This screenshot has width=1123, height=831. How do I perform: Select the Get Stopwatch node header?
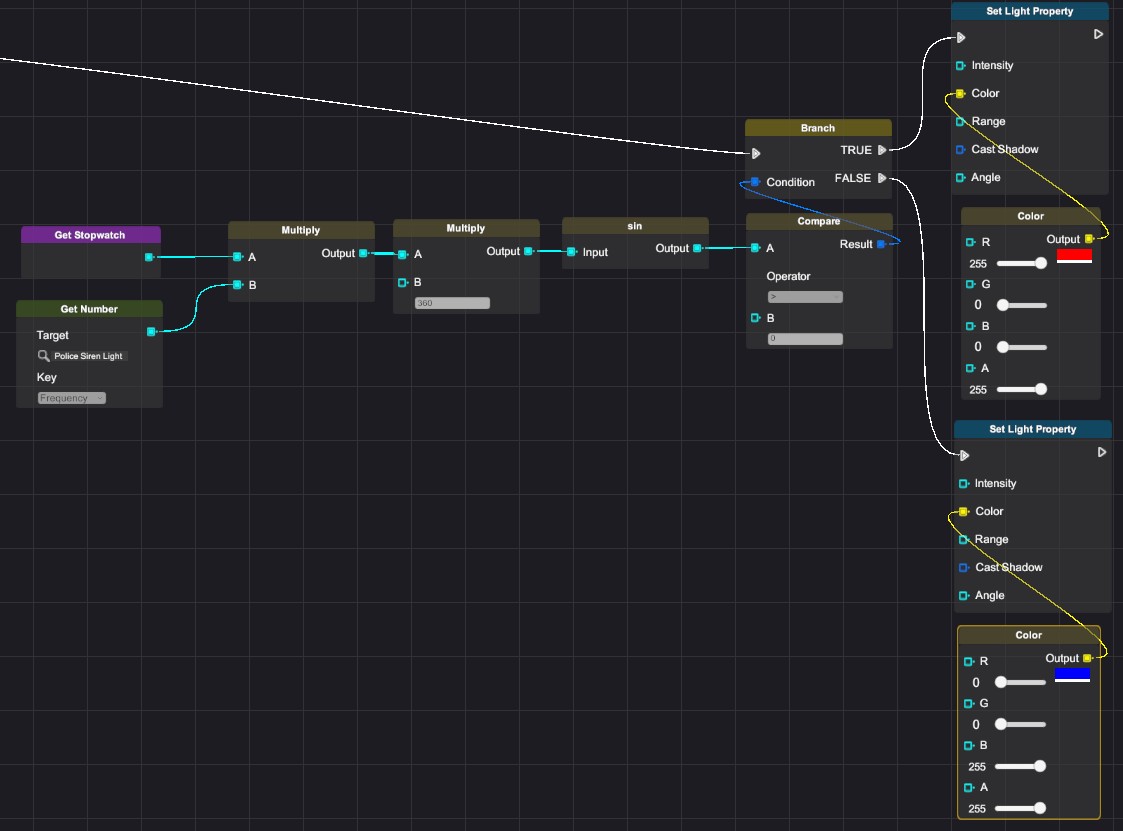[91, 235]
